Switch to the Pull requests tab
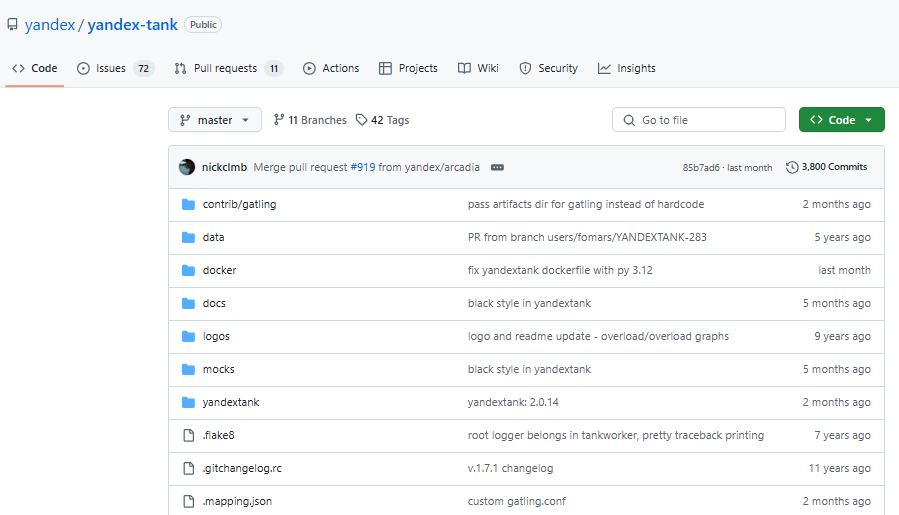The height and width of the screenshot is (515, 899). (228, 68)
